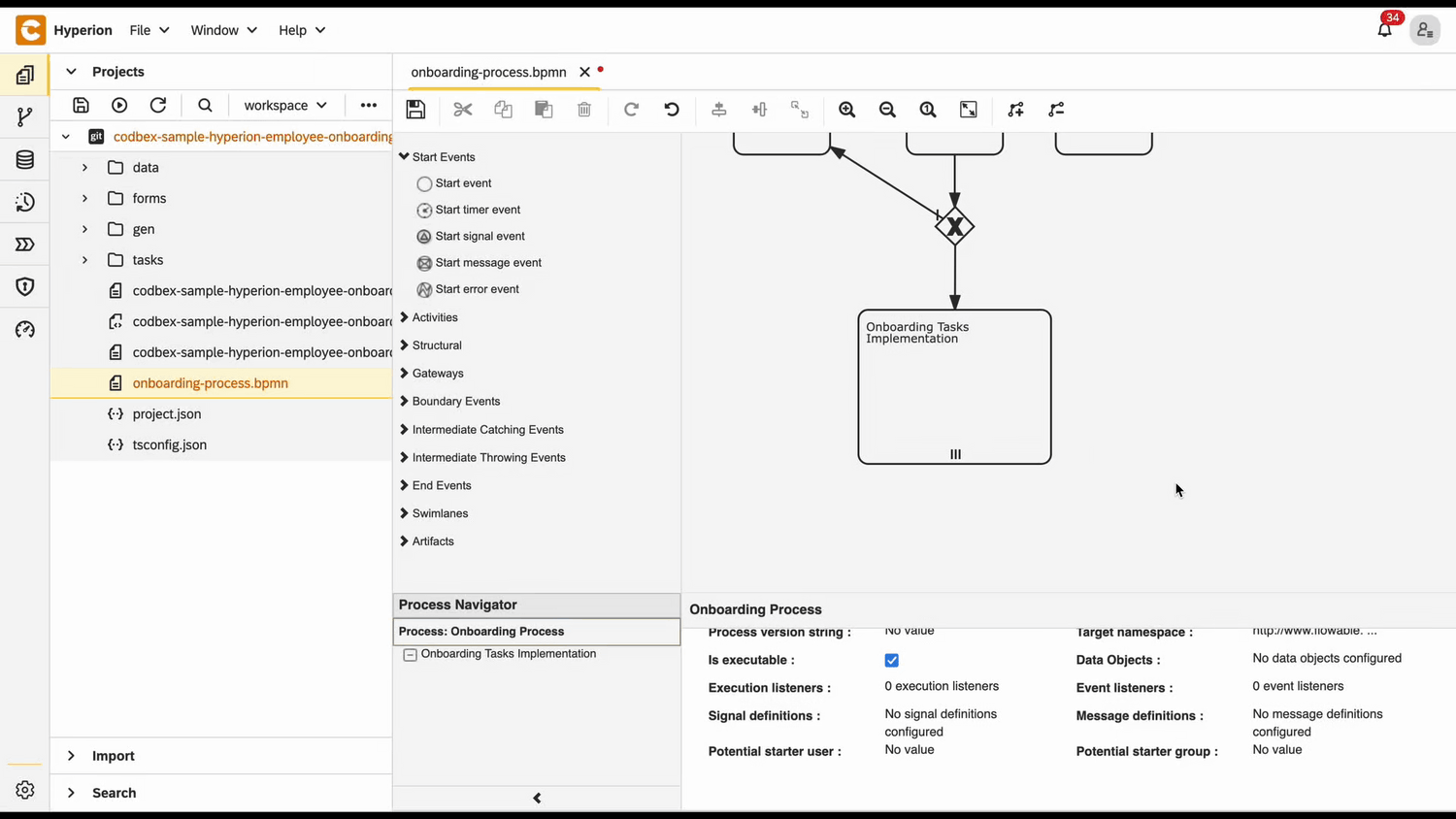Open the Database perspective in the sidebar
Screen dimensions: 1456x819
pos(24,159)
